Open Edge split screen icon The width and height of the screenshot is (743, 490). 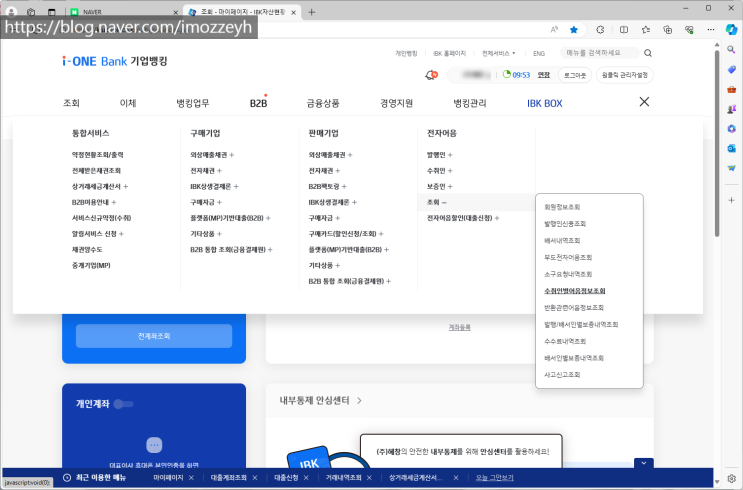pos(624,30)
